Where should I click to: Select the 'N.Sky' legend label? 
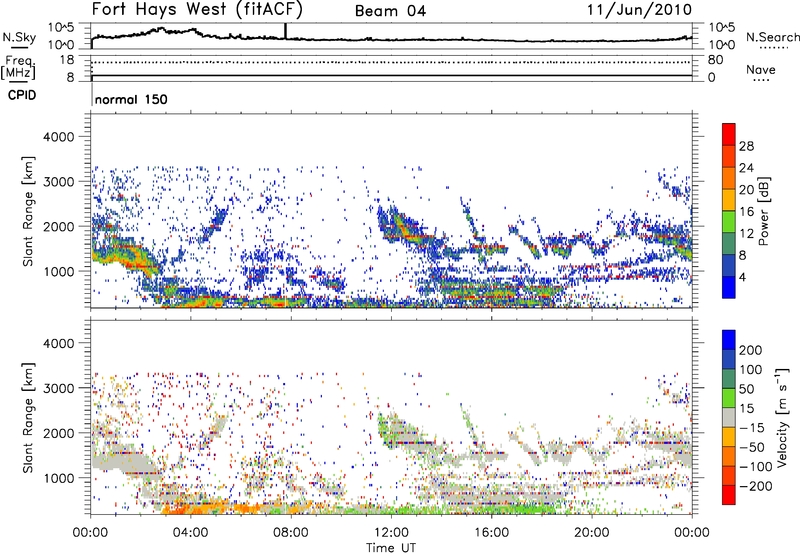19,37
